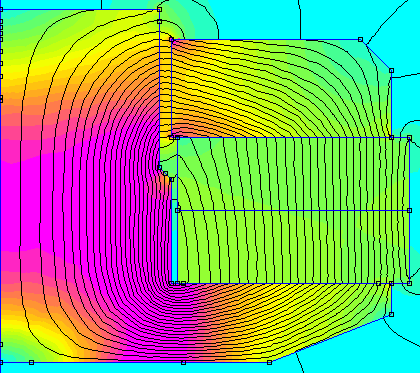The image size is (420, 373).
Task: Click the narrow cyan air gap beside the coil
Action: (174, 240)
